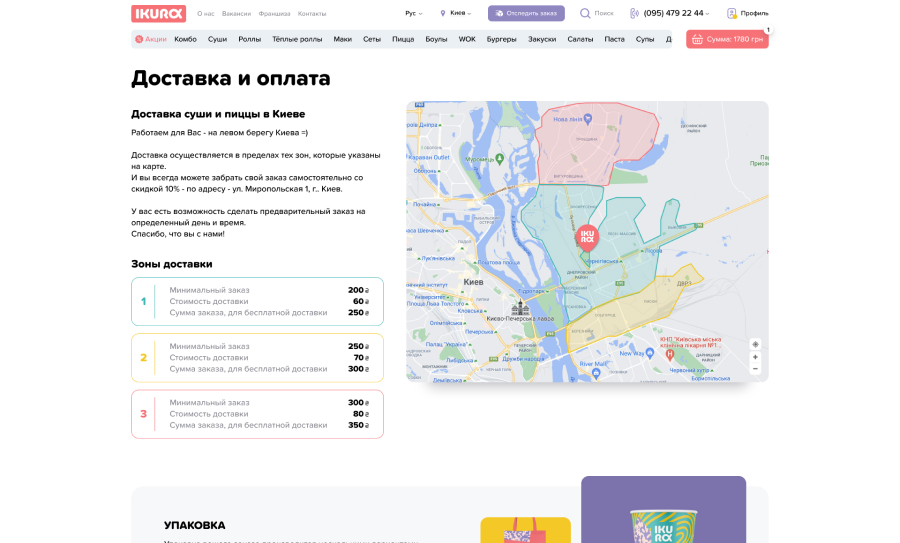
Task: Expand the phone number dropdown arrow
Action: pyautogui.click(x=707, y=14)
